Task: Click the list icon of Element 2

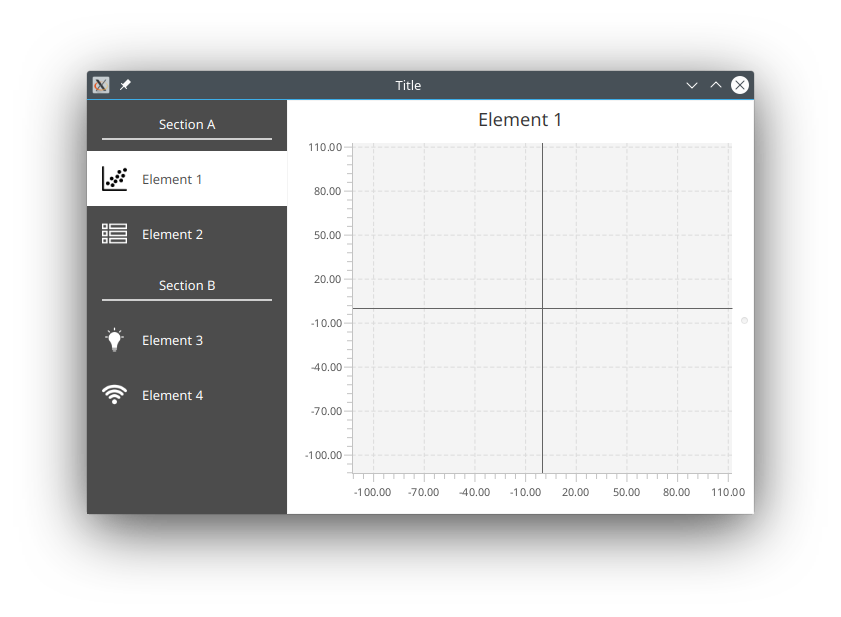Action: (114, 234)
